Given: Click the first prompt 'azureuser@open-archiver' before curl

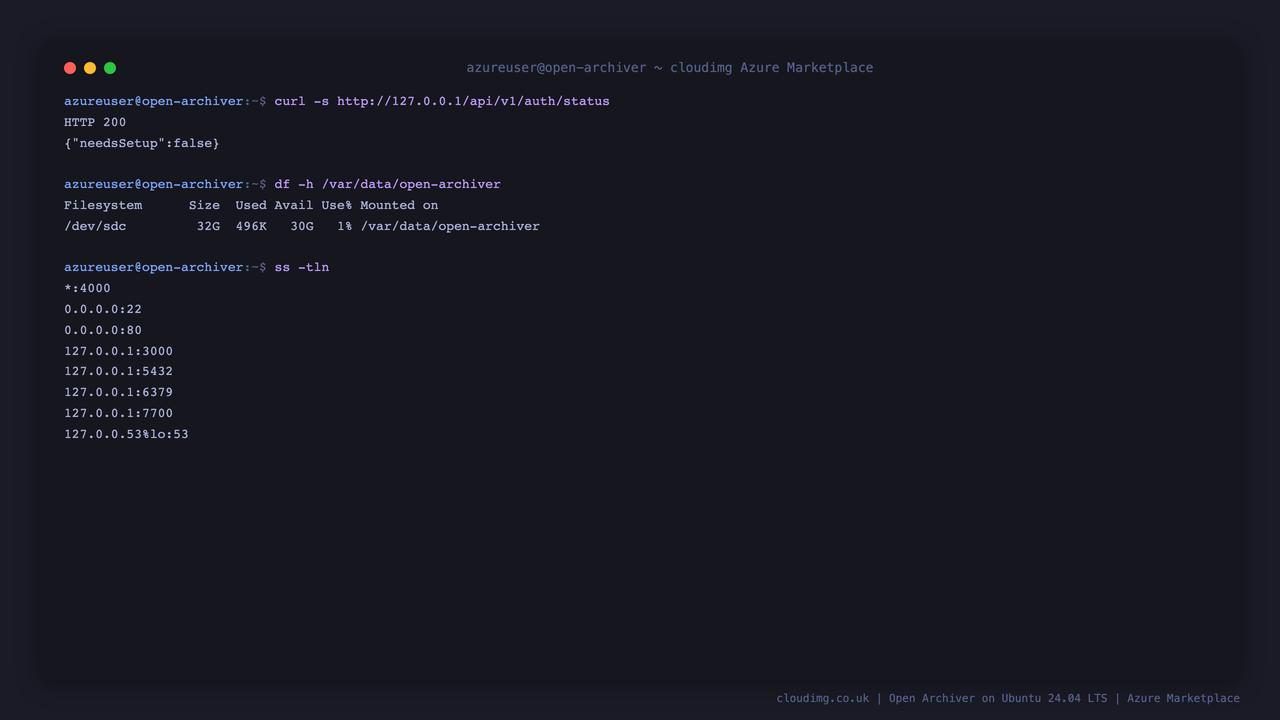Looking at the screenshot, I should click(154, 101).
